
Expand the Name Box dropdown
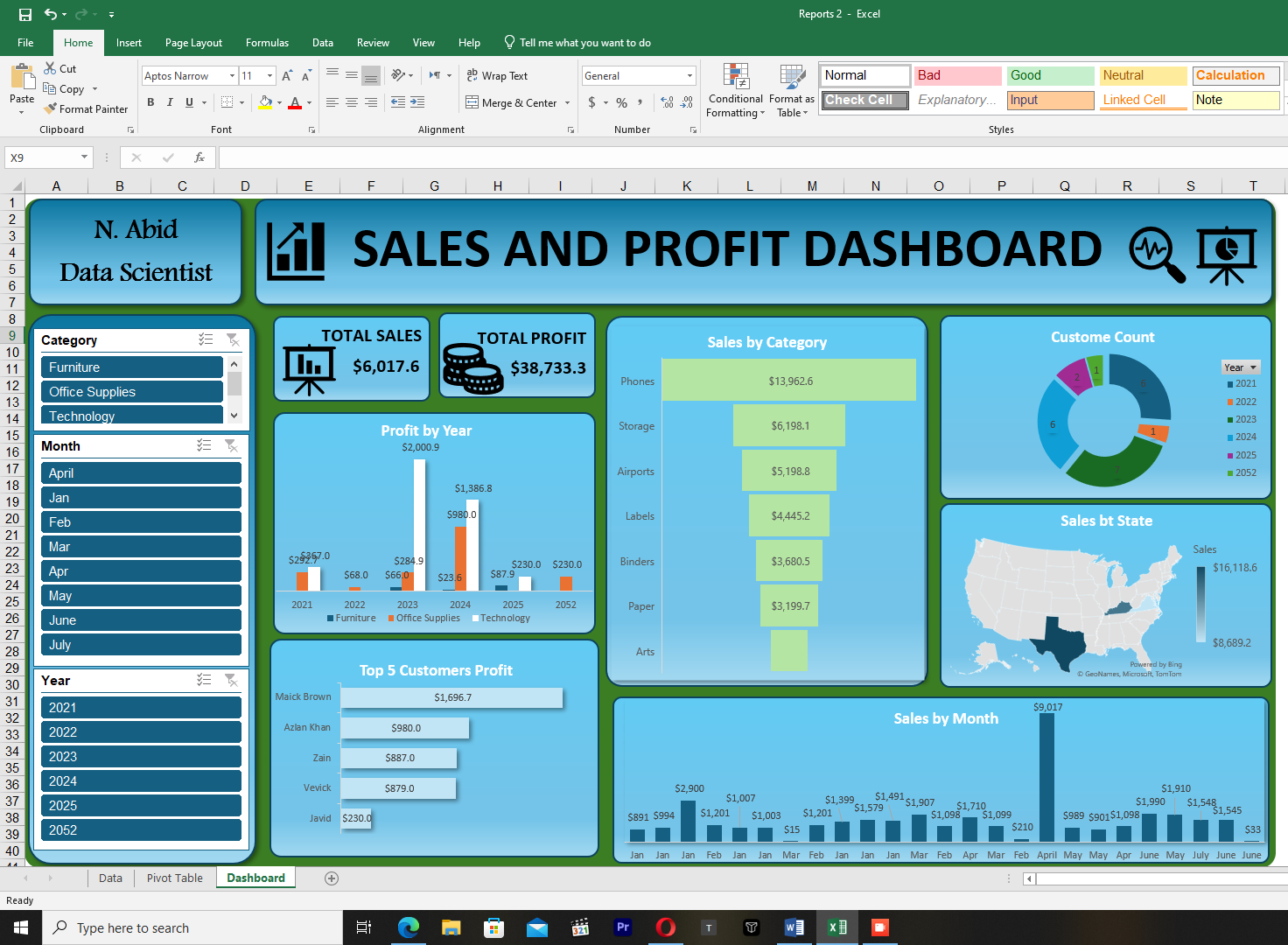(x=84, y=157)
